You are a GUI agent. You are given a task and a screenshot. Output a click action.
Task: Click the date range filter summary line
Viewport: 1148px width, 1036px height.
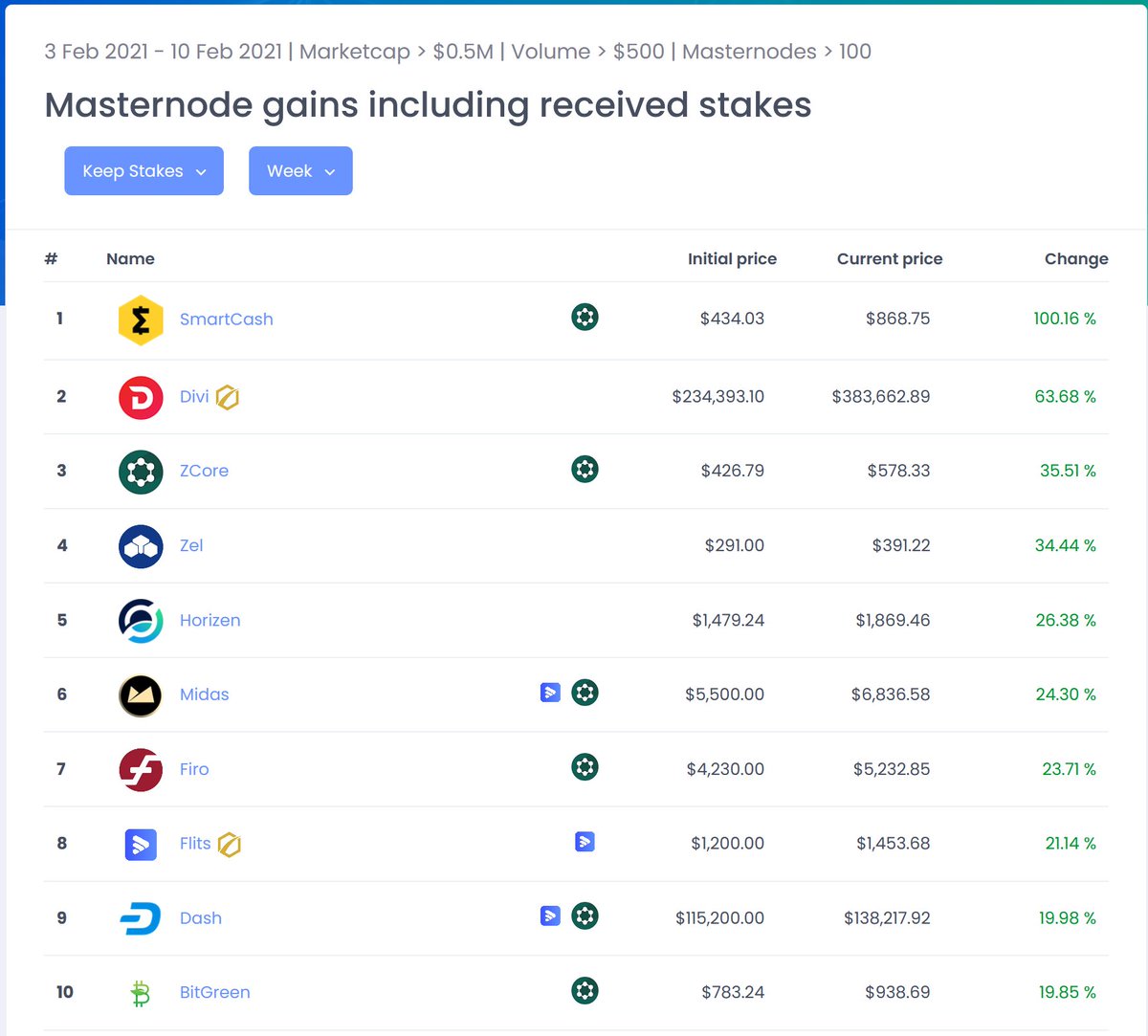click(458, 52)
